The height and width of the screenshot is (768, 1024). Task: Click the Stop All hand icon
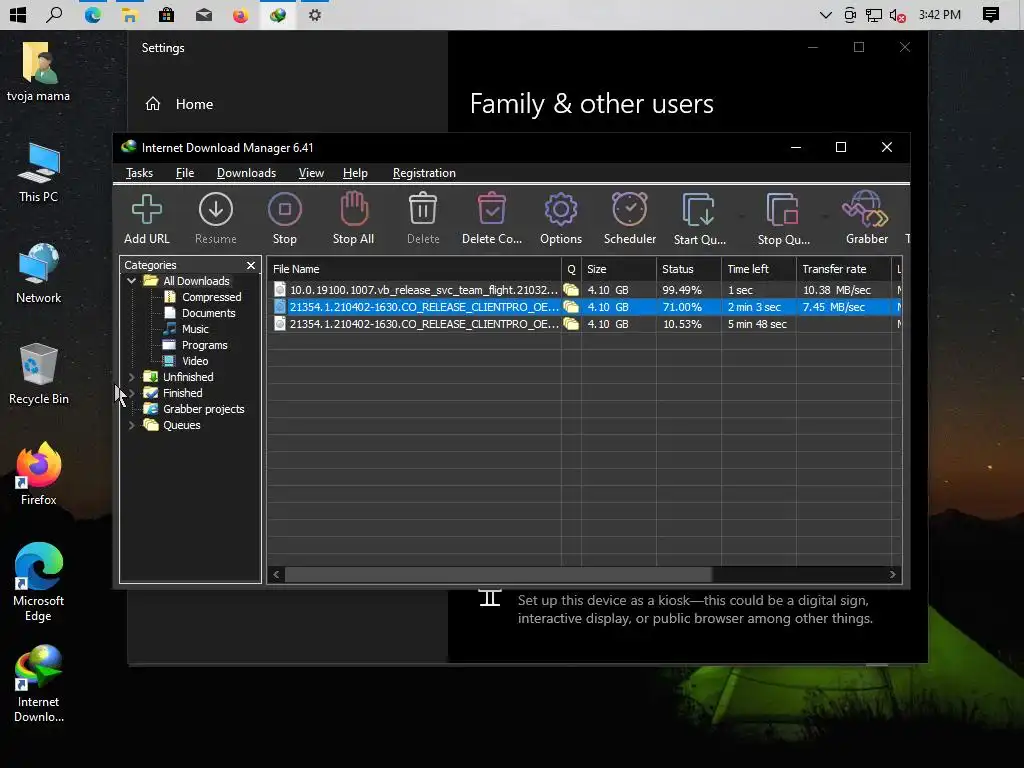353,218
